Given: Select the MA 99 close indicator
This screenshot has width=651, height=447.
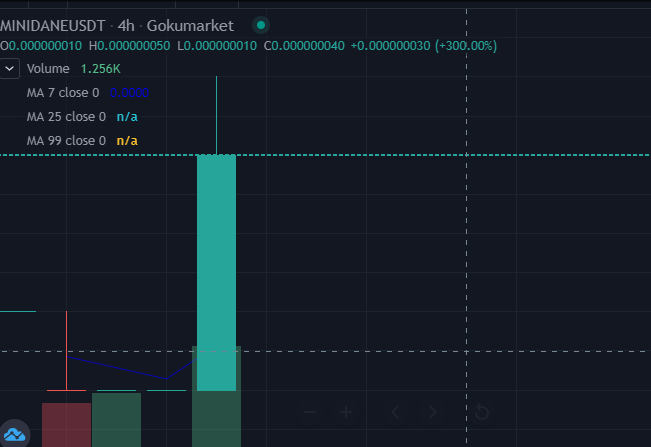Looking at the screenshot, I should pos(66,141).
